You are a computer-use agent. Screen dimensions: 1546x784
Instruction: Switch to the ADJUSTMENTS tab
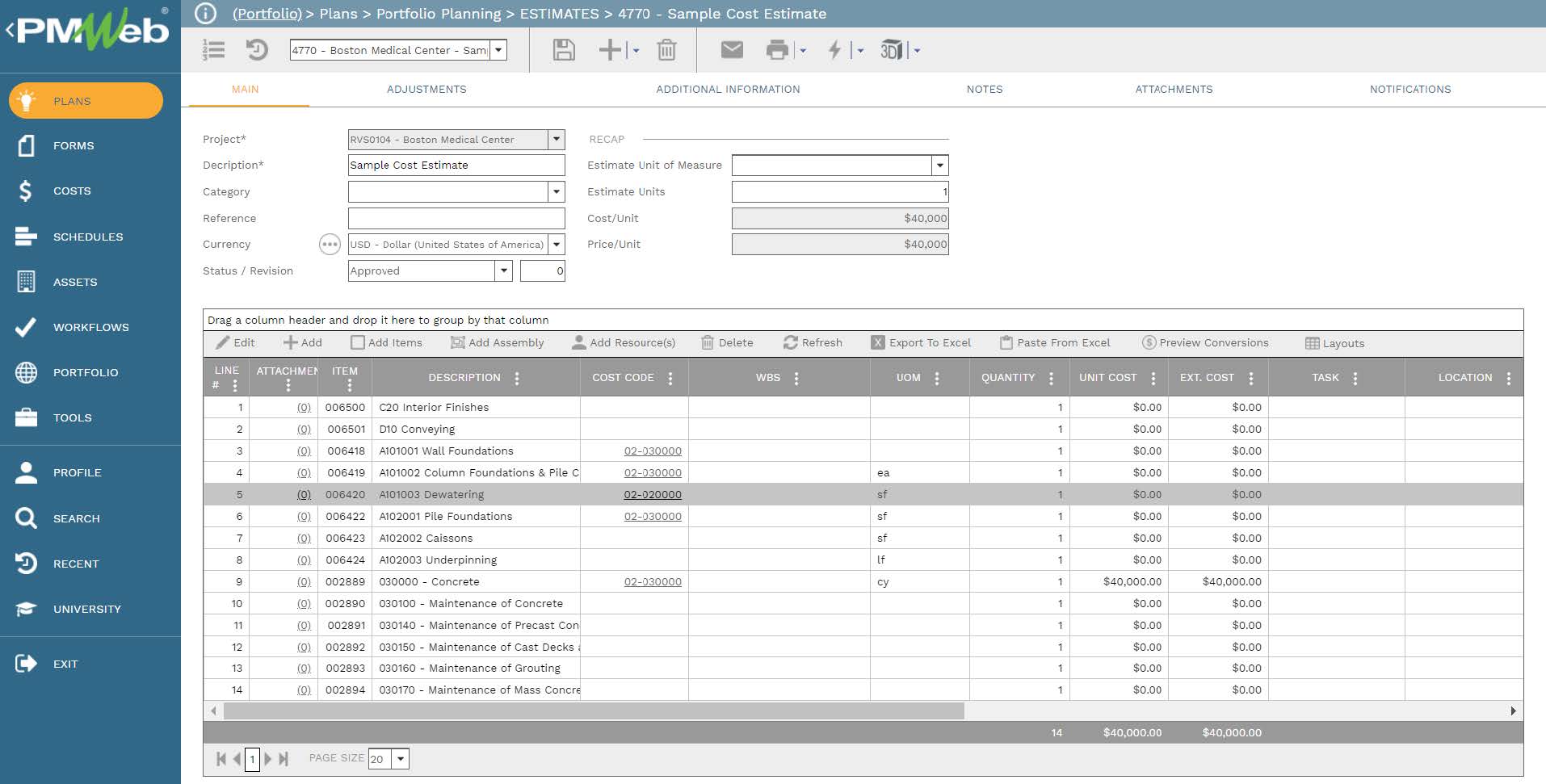tap(426, 89)
